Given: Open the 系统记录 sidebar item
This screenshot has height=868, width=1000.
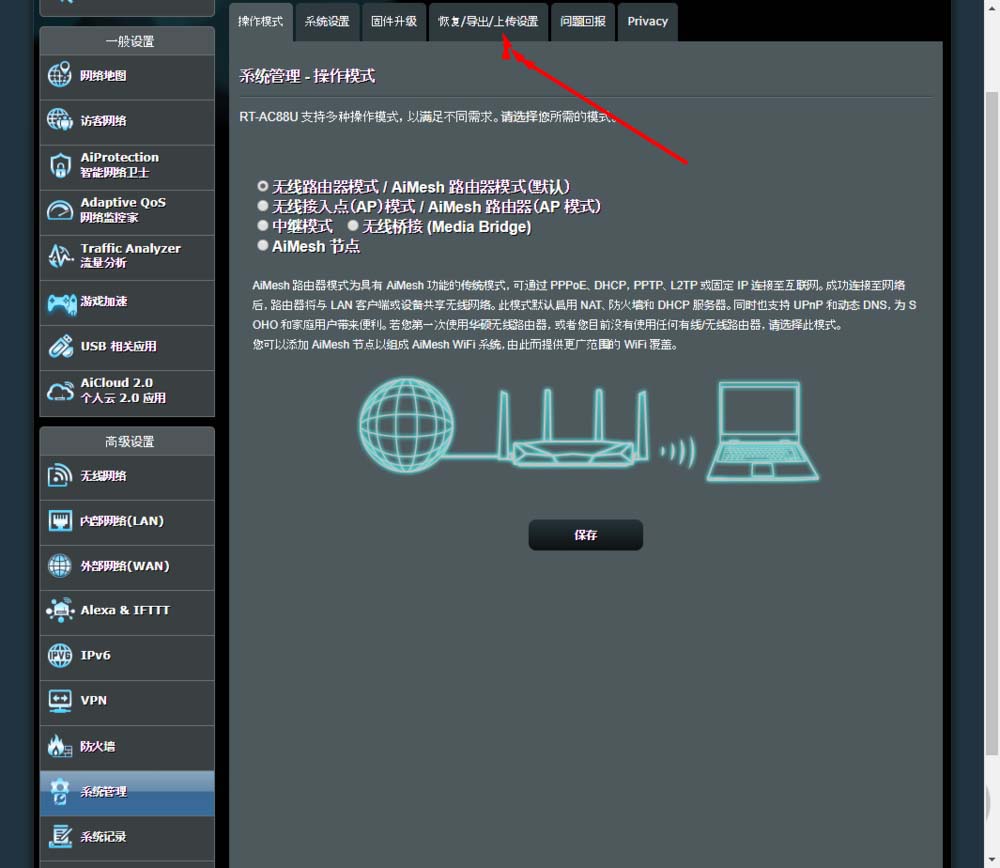Looking at the screenshot, I should [x=127, y=837].
